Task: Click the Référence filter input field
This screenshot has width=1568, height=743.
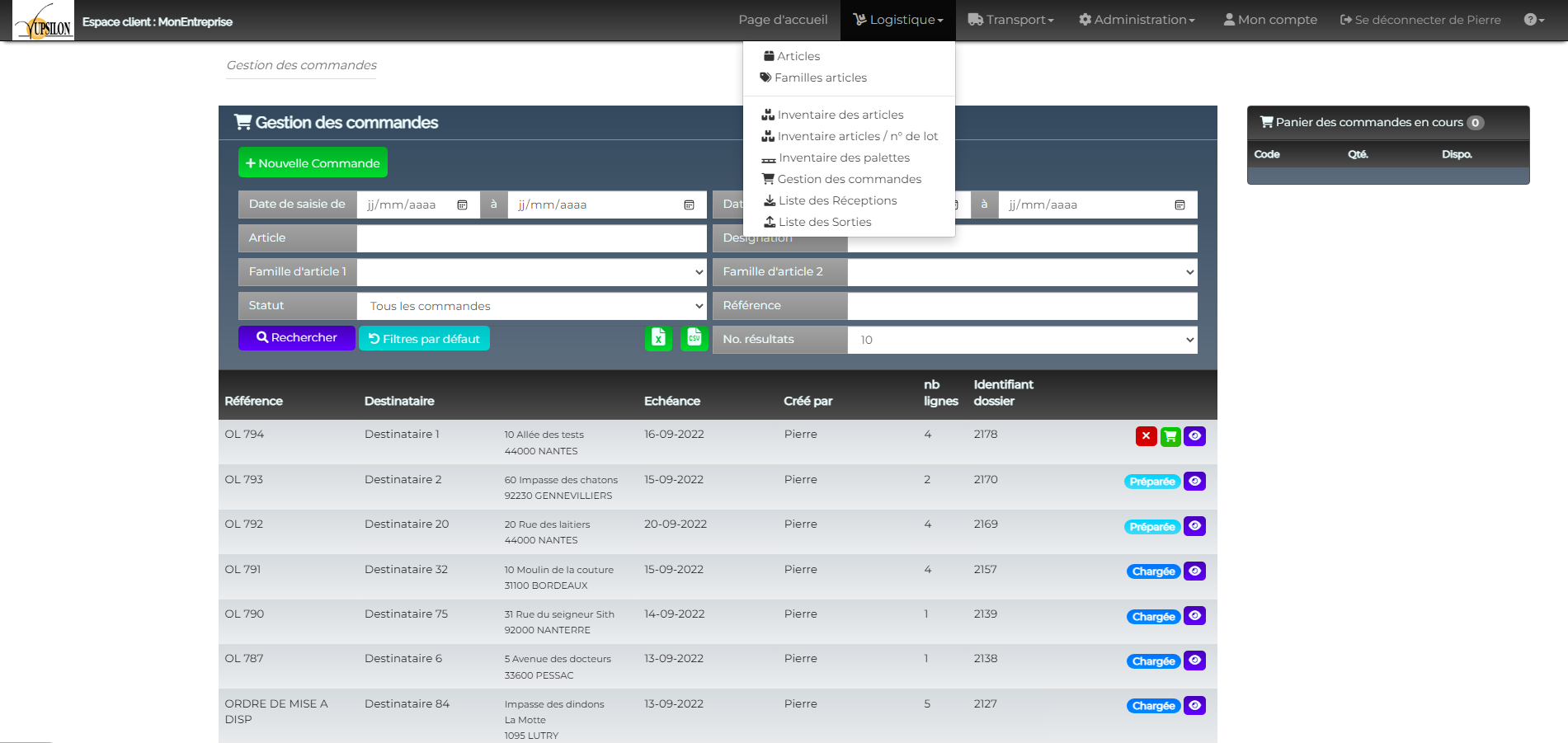Action: [x=1022, y=306]
